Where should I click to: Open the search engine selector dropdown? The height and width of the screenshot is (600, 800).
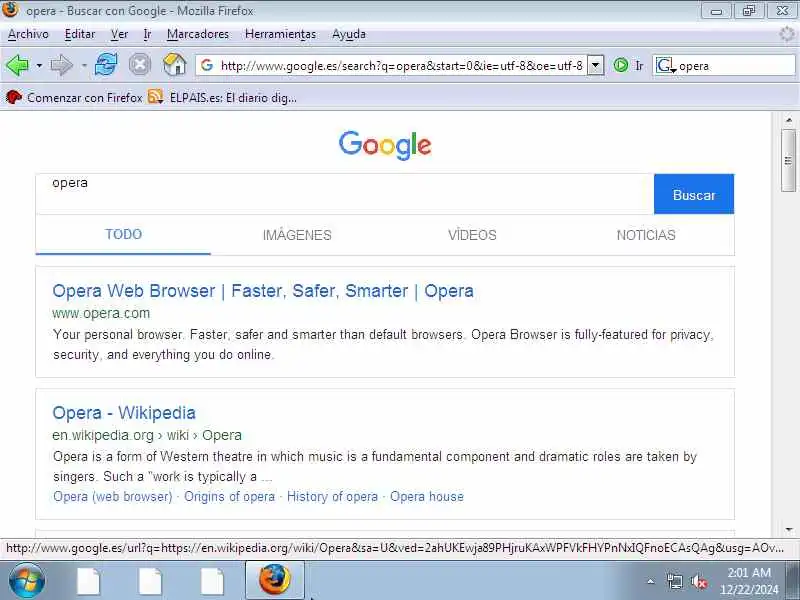pos(666,66)
